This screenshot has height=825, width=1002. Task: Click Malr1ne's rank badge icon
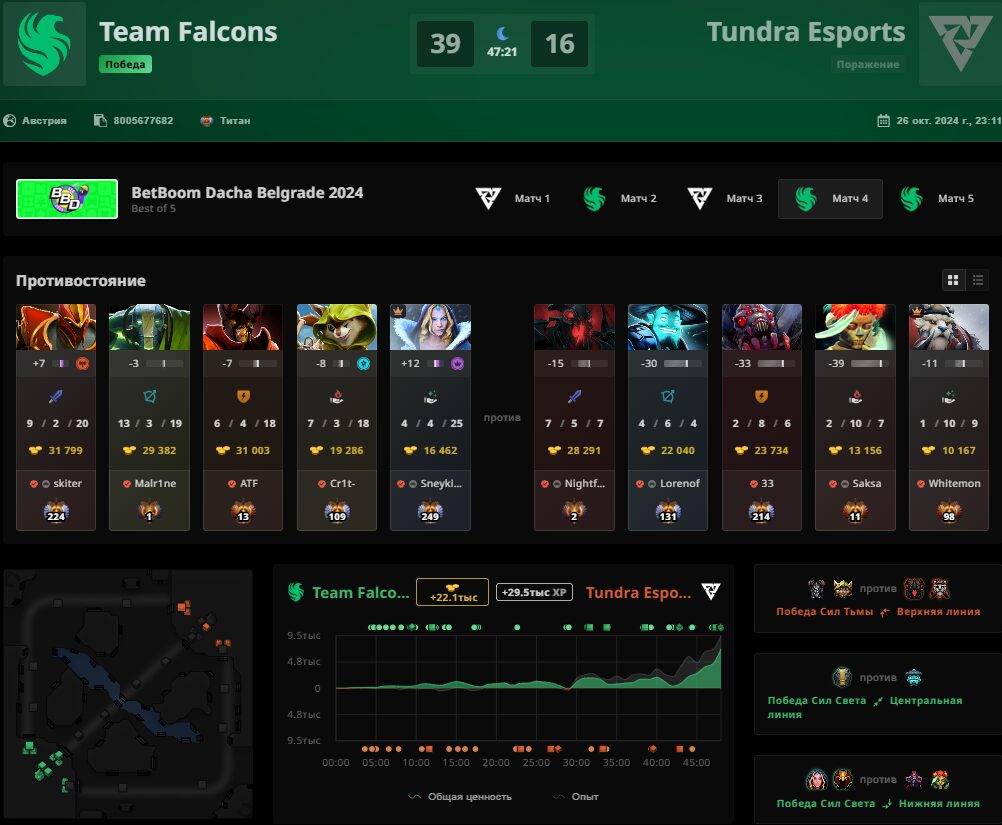coord(150,512)
